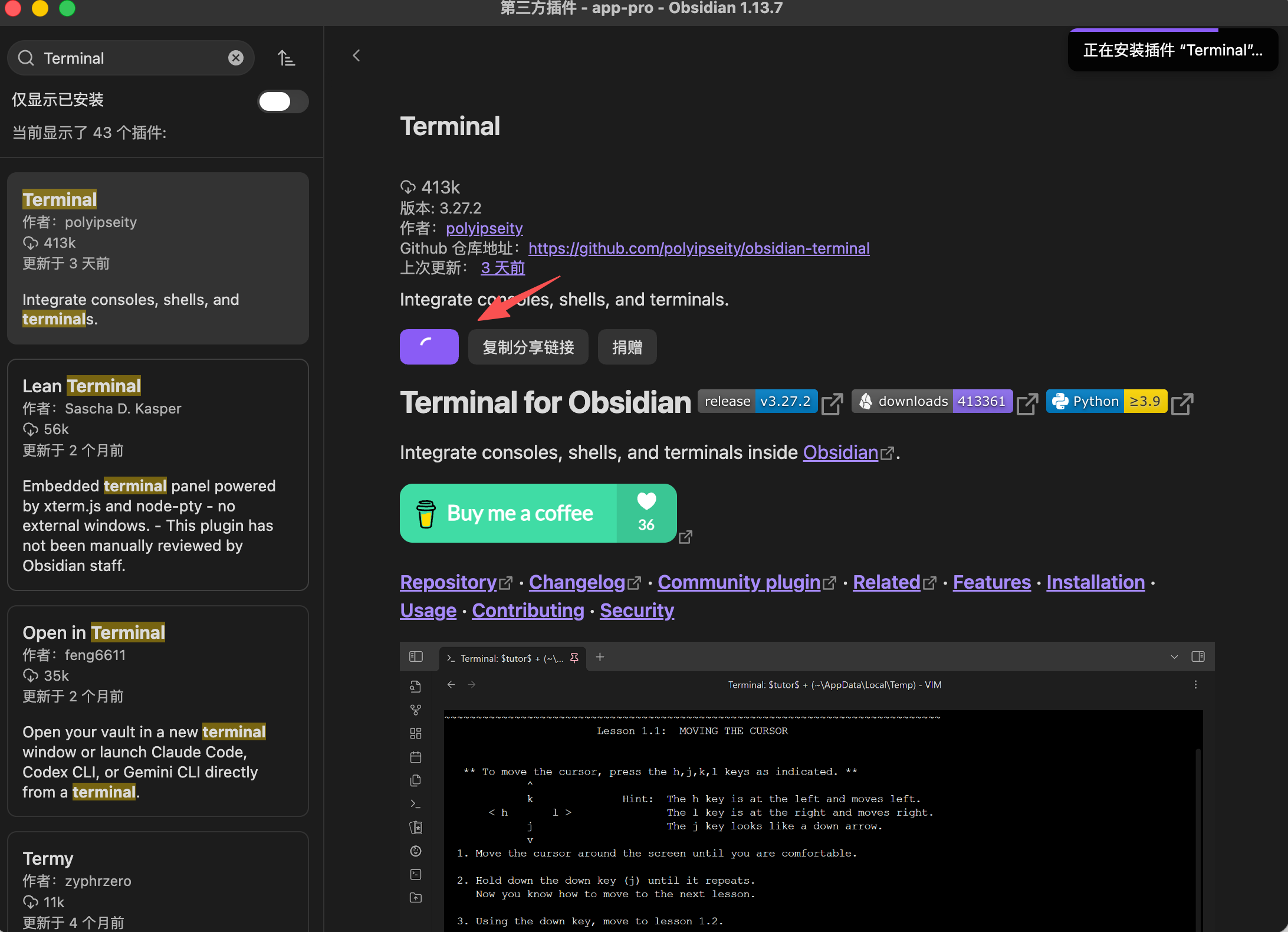Click the heart count 36 on coffee banner
The height and width of the screenshot is (932, 1288).
click(x=646, y=513)
